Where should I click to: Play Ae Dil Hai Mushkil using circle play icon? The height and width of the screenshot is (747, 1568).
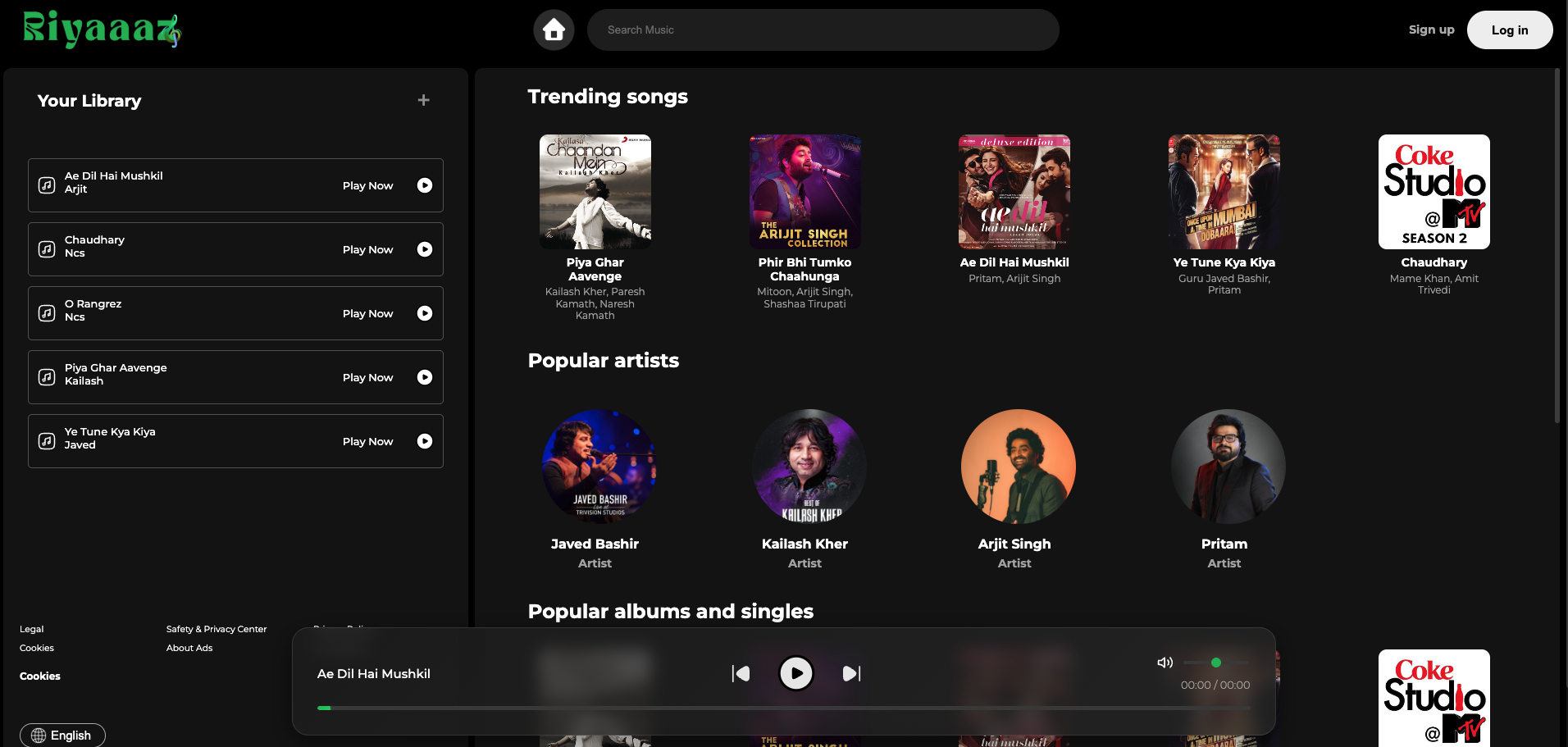point(425,185)
